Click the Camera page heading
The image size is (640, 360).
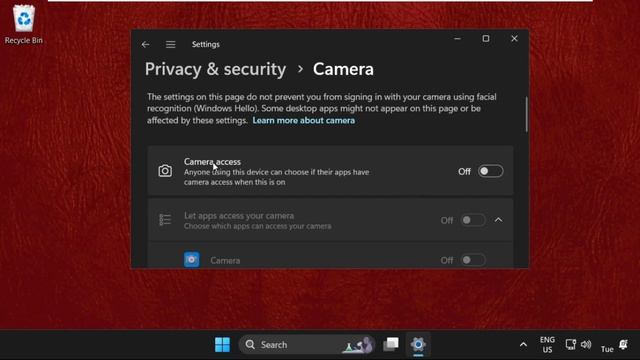(x=343, y=69)
